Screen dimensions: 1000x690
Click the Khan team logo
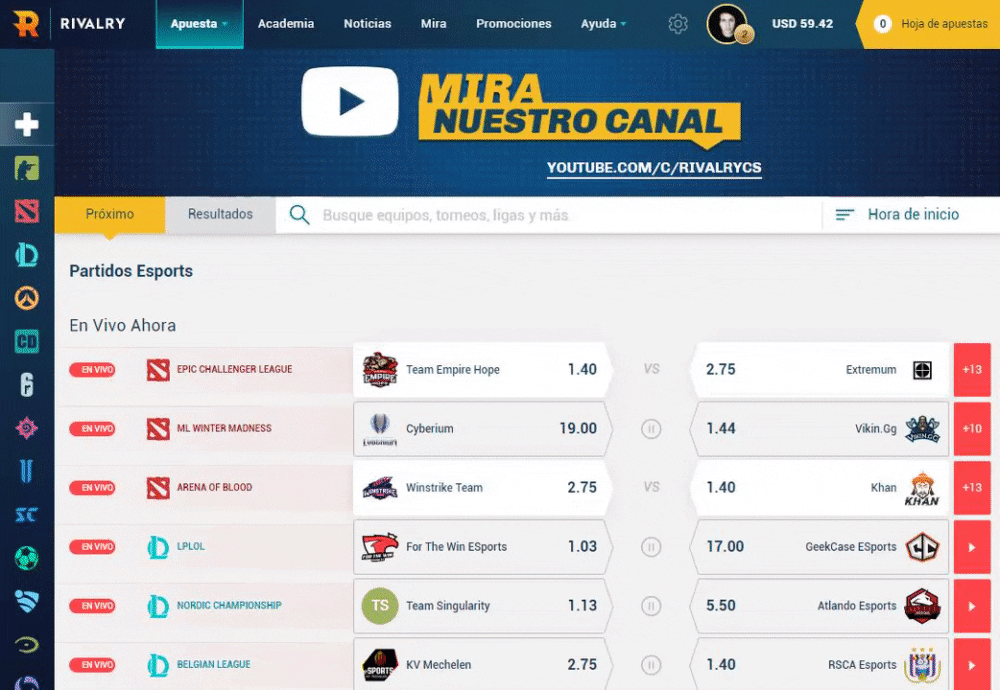(x=922, y=488)
